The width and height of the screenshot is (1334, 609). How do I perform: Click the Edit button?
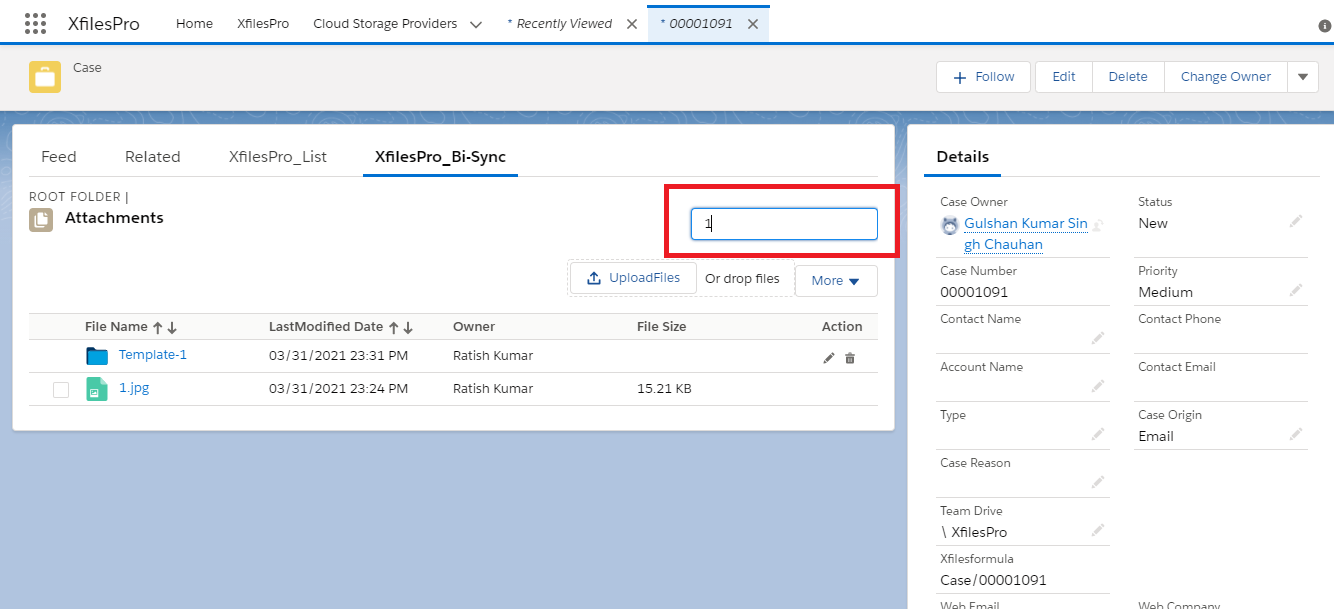[1064, 77]
